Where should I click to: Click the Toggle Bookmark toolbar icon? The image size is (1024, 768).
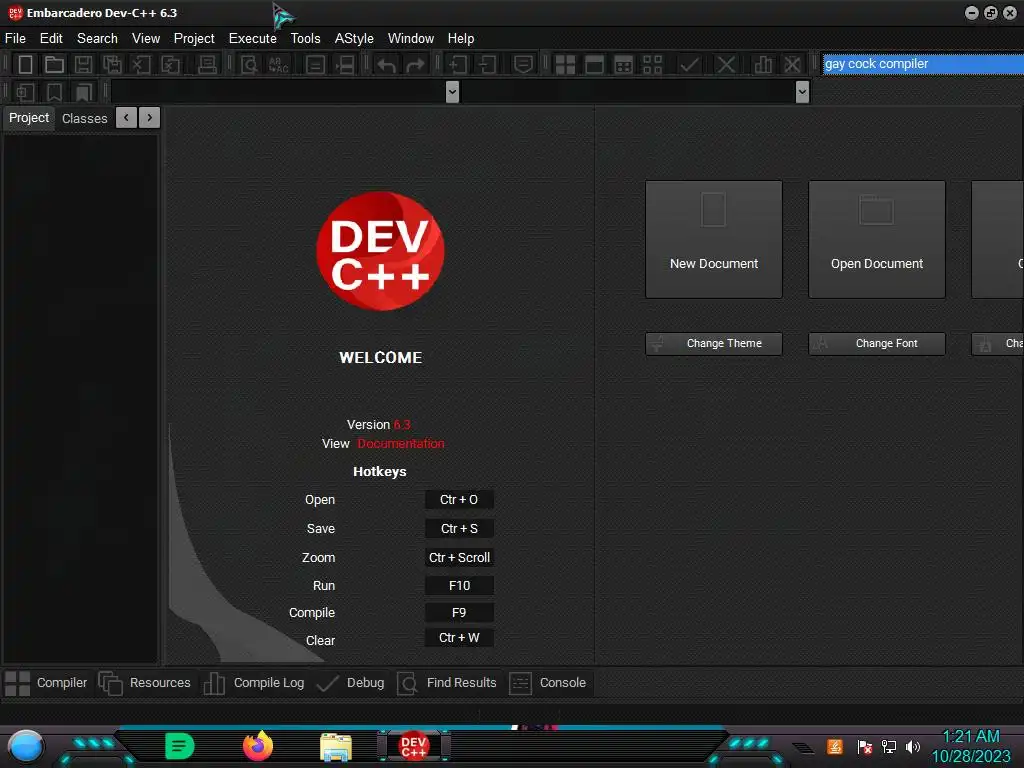(x=54, y=92)
